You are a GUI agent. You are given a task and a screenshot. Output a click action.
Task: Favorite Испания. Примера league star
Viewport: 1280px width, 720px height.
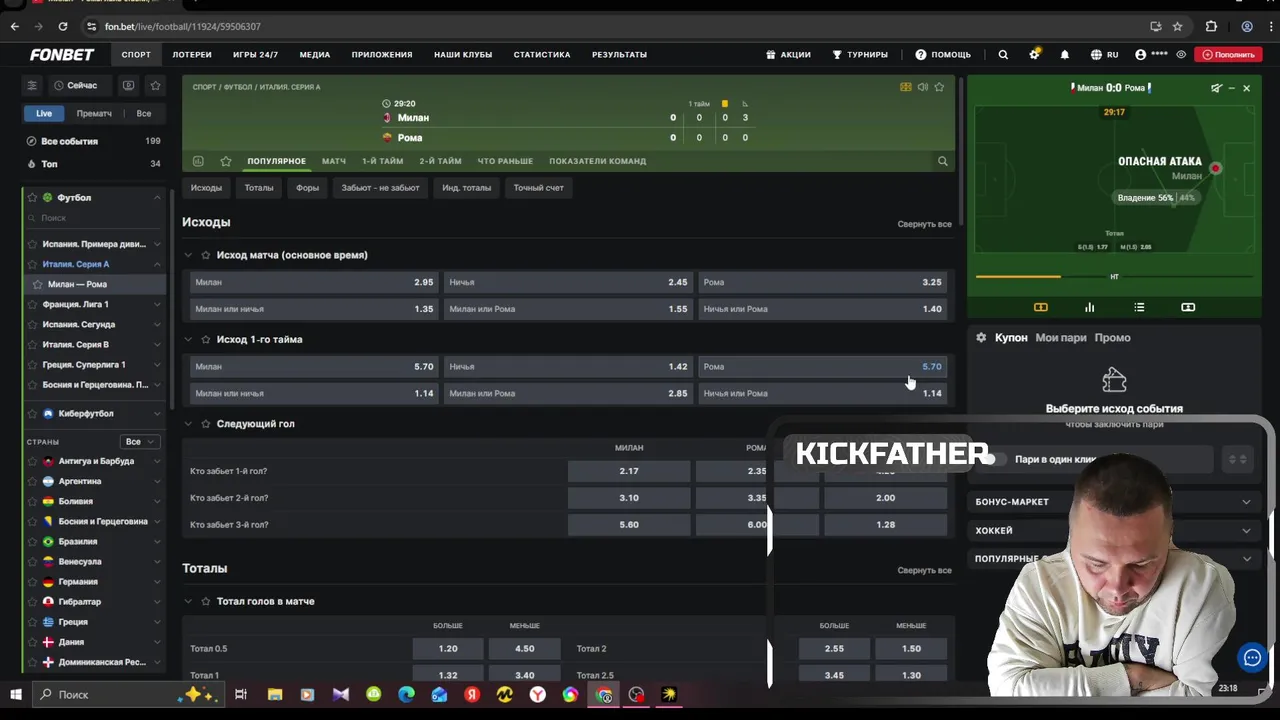coord(32,244)
